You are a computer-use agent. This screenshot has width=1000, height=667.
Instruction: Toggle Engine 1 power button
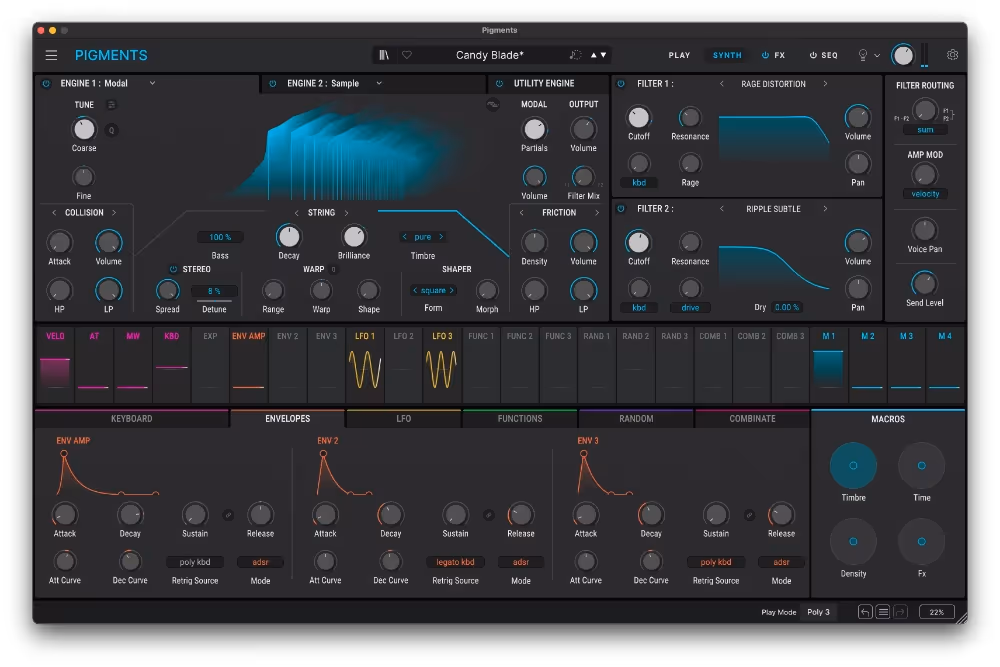click(46, 84)
